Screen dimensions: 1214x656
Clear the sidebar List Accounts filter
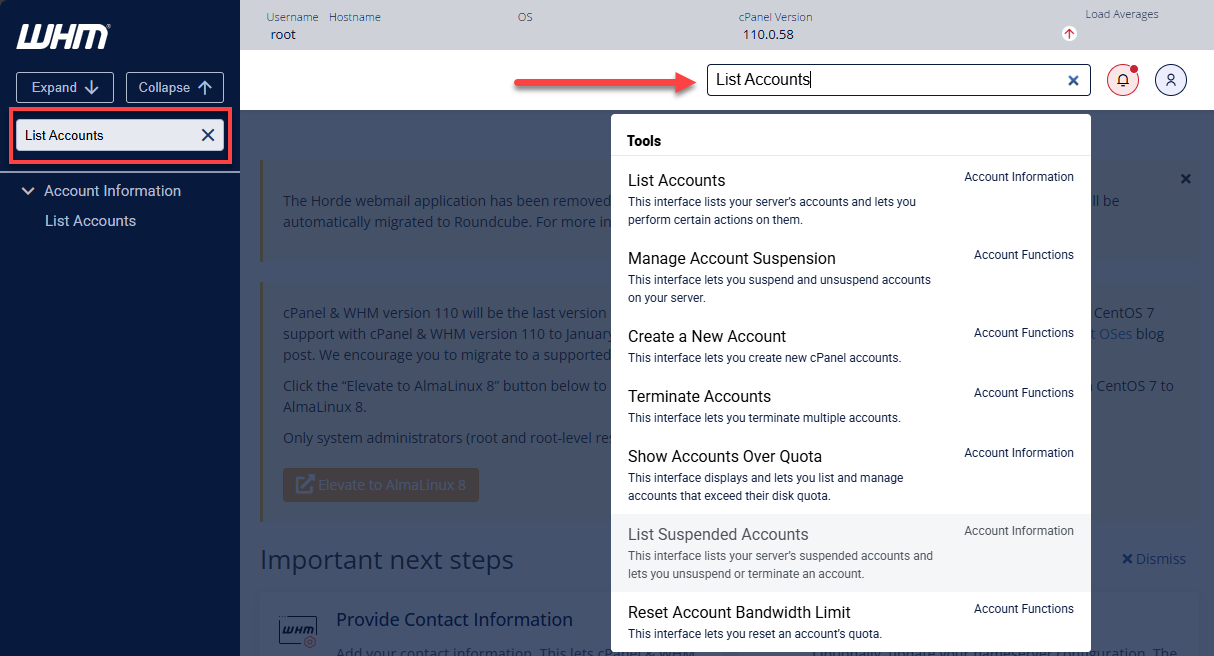coord(208,135)
